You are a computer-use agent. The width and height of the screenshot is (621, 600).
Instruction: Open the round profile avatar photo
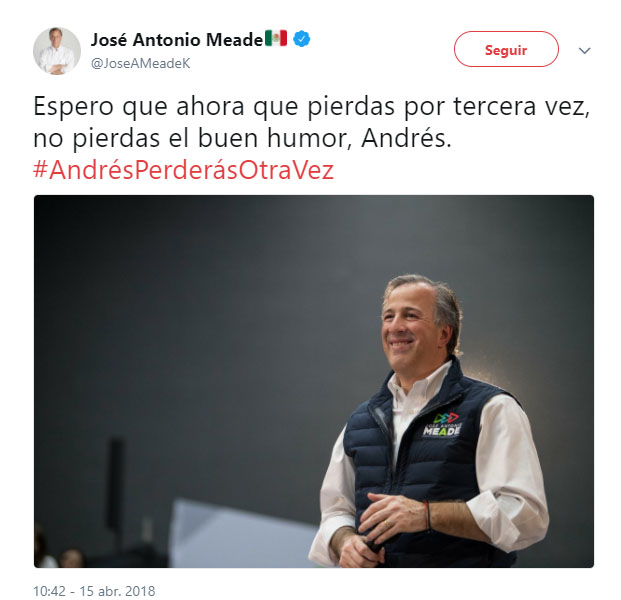57,51
